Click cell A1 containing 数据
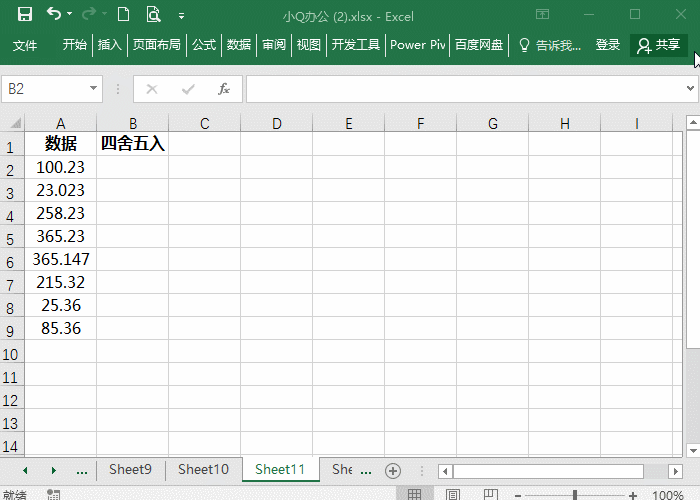This screenshot has height=500, width=700. (x=61, y=144)
